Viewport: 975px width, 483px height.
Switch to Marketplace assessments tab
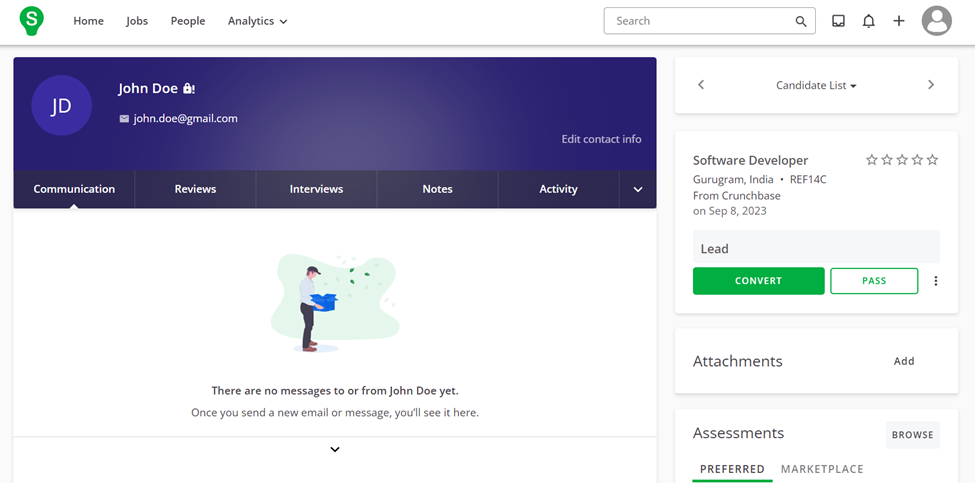click(822, 469)
